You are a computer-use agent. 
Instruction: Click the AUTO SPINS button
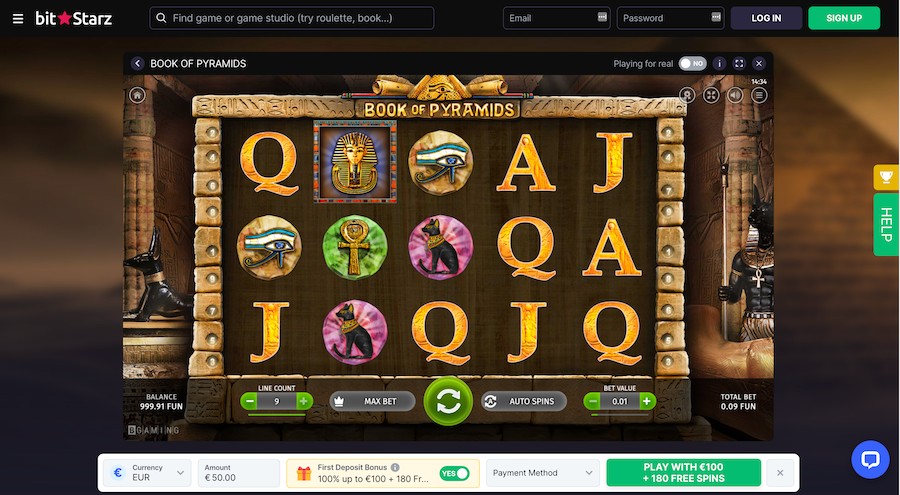(523, 401)
